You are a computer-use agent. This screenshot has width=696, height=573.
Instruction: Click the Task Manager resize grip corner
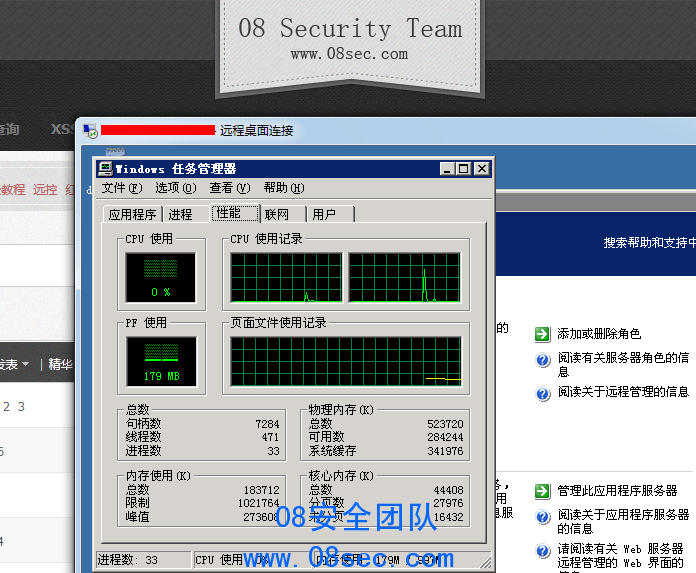(486, 563)
